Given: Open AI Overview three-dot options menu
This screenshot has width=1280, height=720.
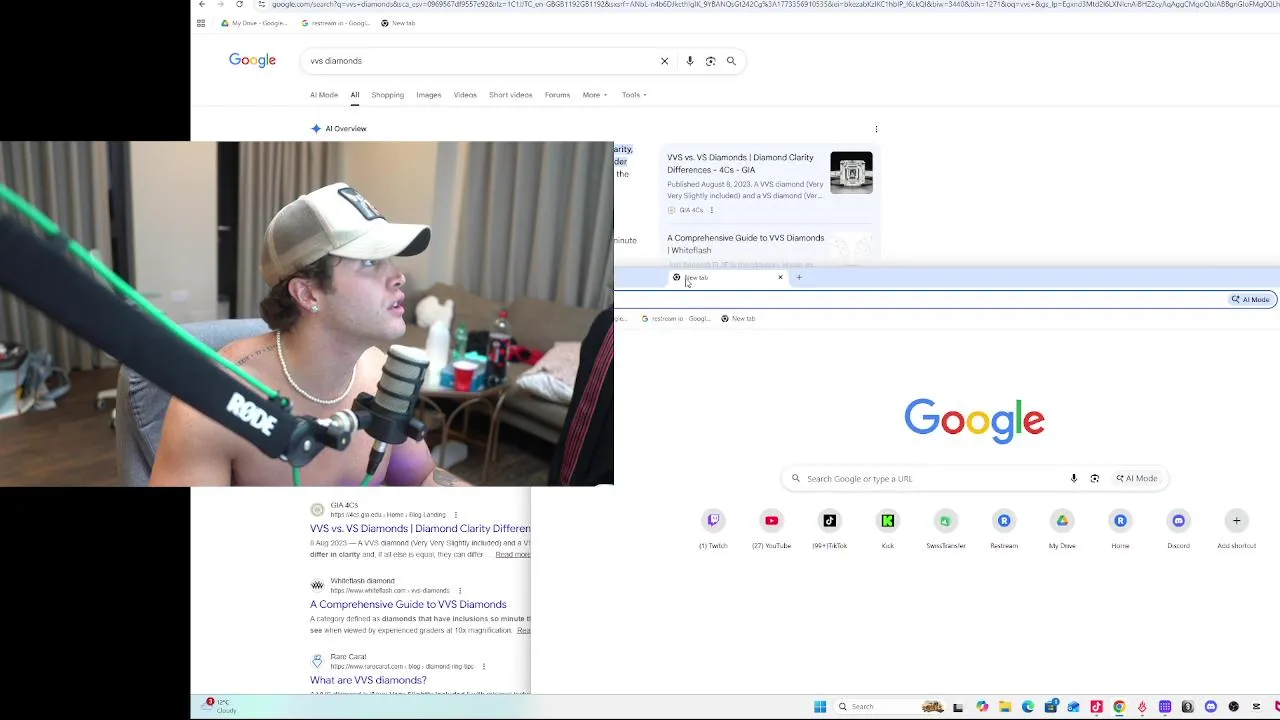Looking at the screenshot, I should pos(876,129).
